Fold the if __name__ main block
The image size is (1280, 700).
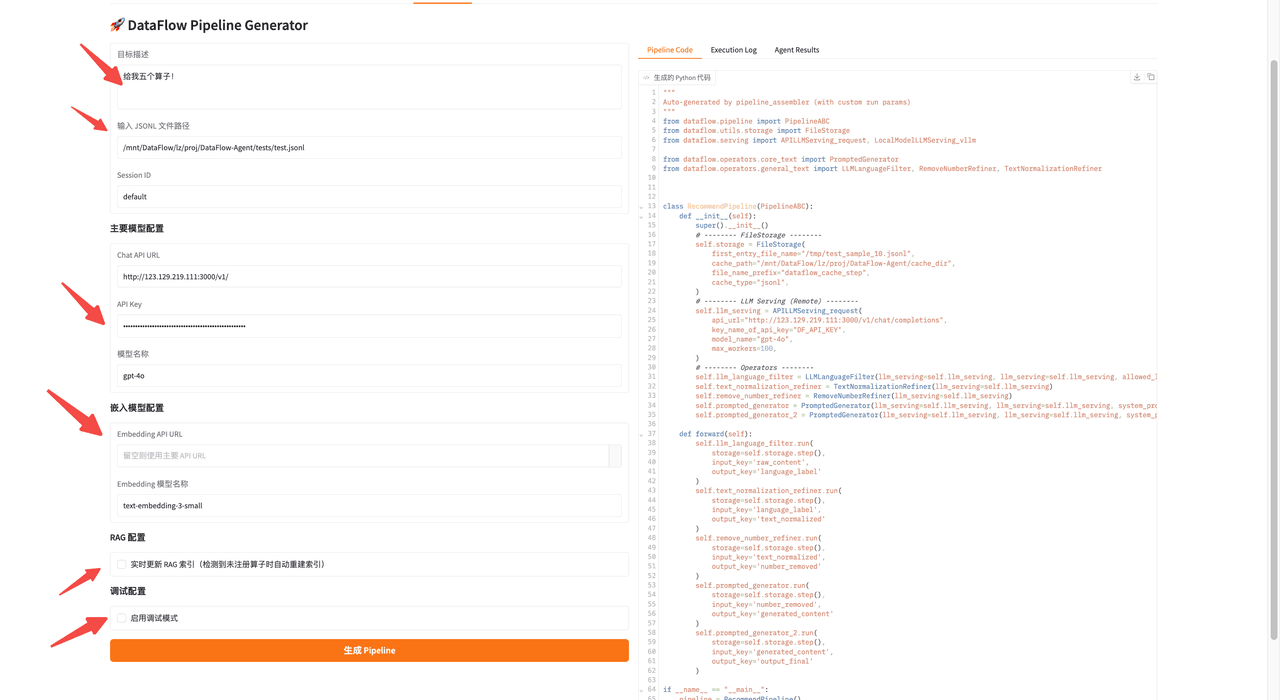(642, 690)
